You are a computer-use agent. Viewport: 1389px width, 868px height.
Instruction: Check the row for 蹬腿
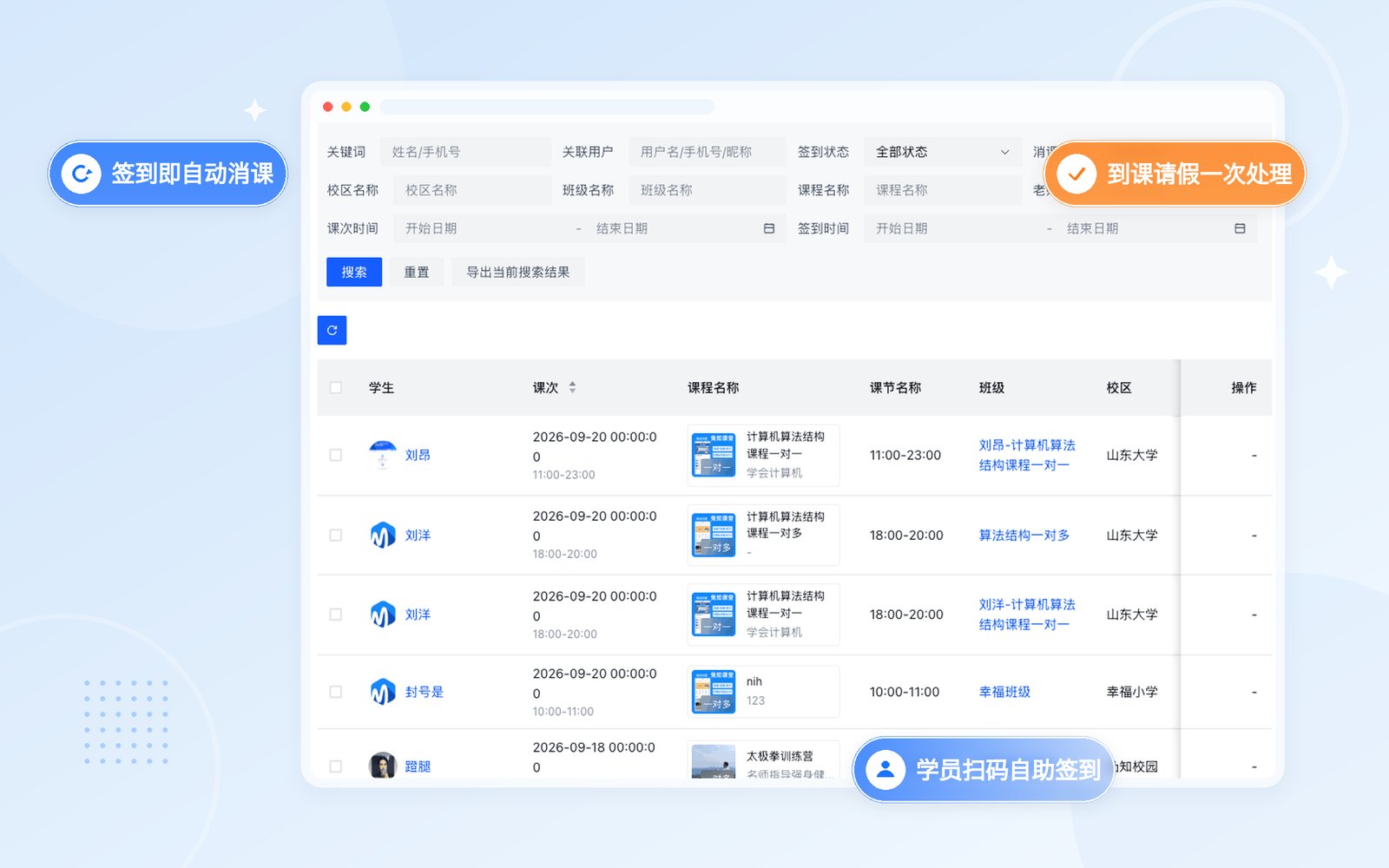coord(336,766)
